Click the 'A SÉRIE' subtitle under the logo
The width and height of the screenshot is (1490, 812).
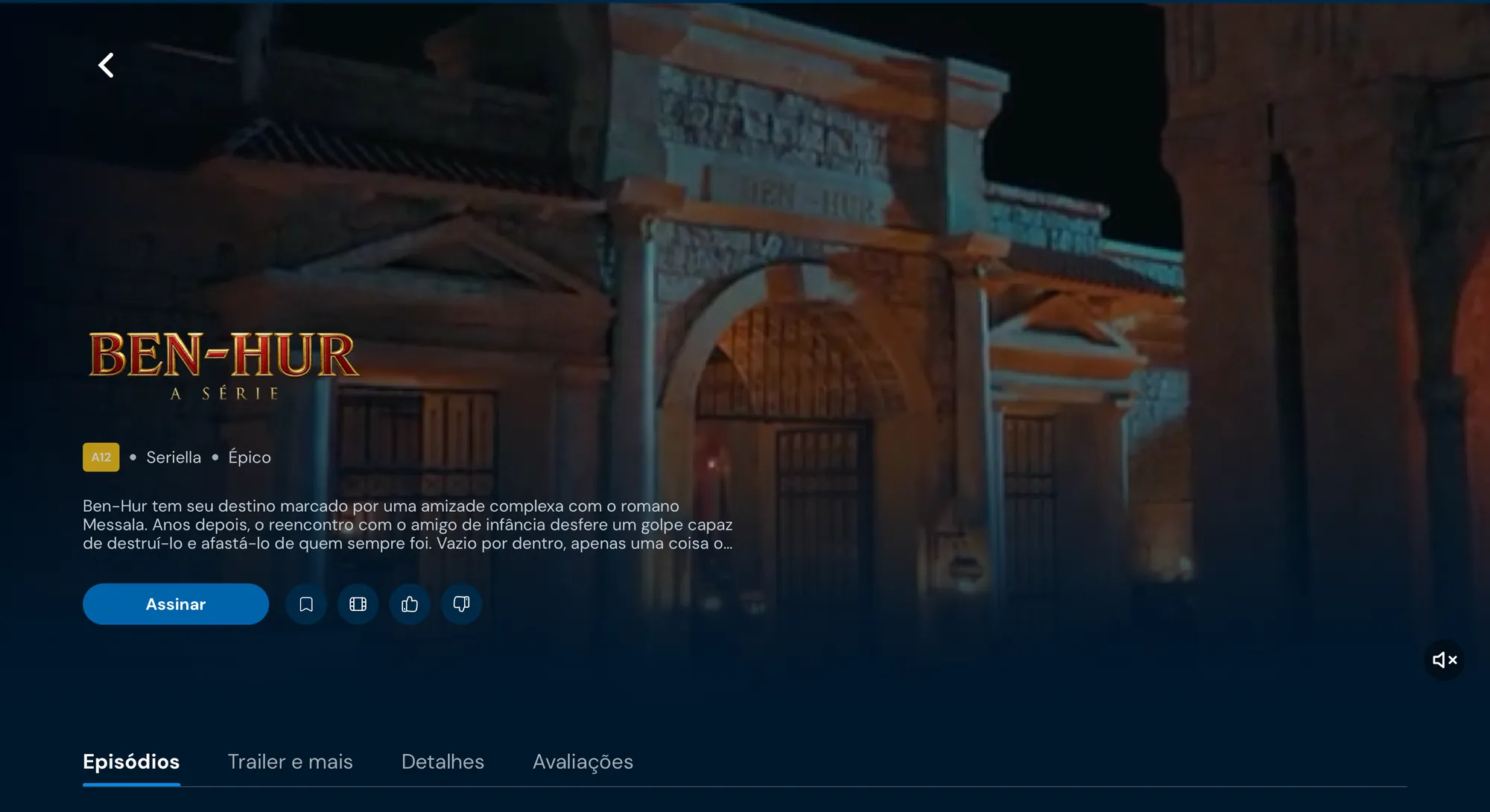[x=224, y=393]
